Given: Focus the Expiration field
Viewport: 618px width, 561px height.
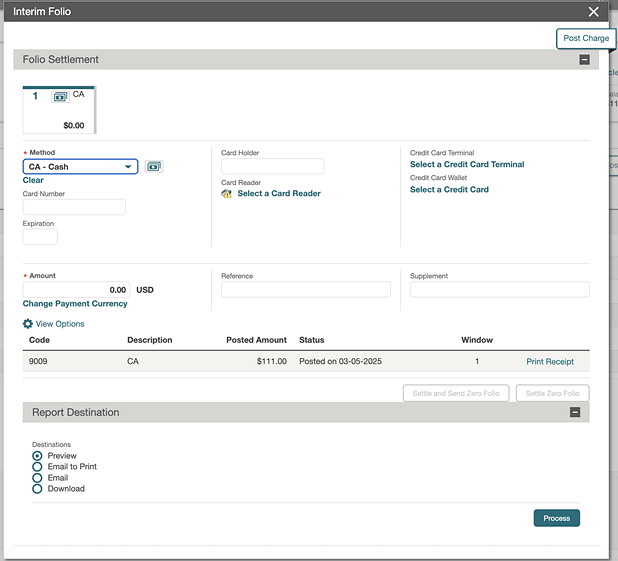Looking at the screenshot, I should (40, 237).
